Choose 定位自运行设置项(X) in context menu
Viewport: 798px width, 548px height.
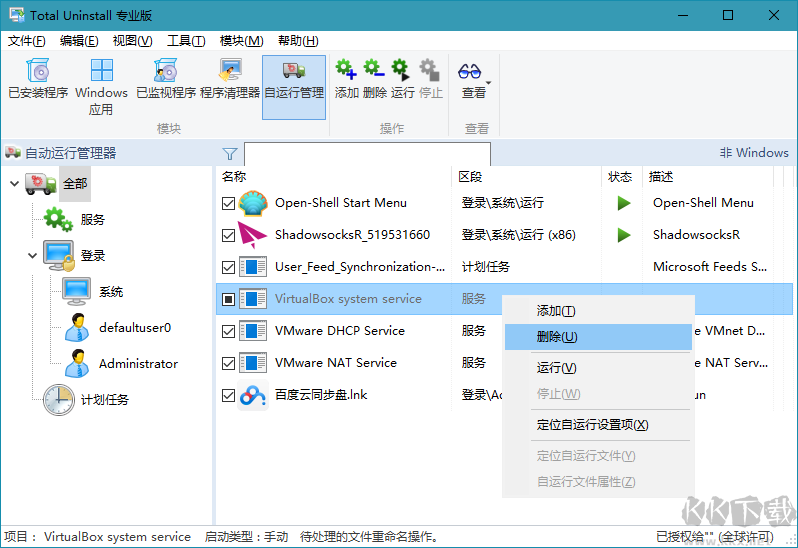(598, 425)
